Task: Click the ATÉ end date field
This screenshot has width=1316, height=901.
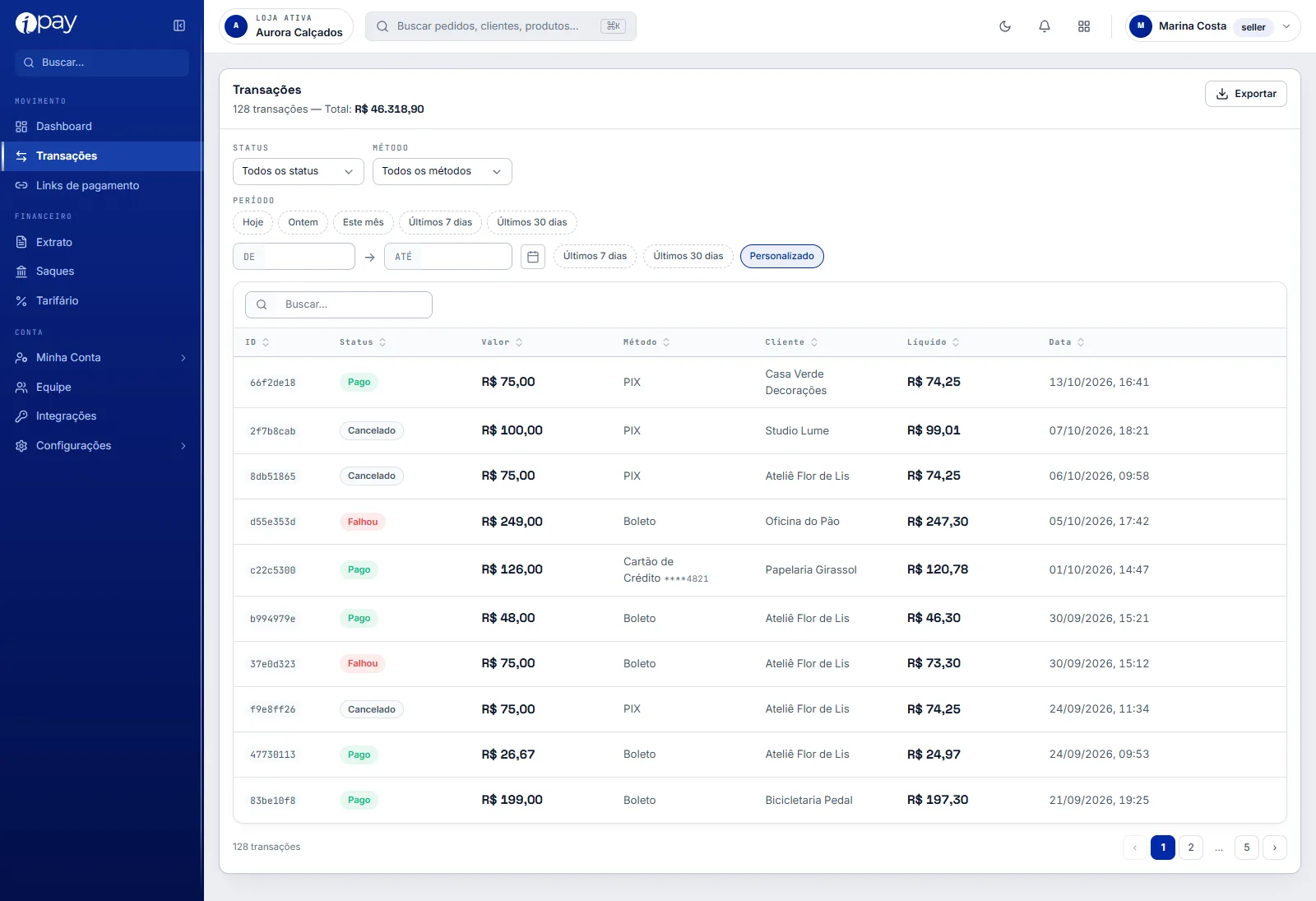Action: coord(448,257)
